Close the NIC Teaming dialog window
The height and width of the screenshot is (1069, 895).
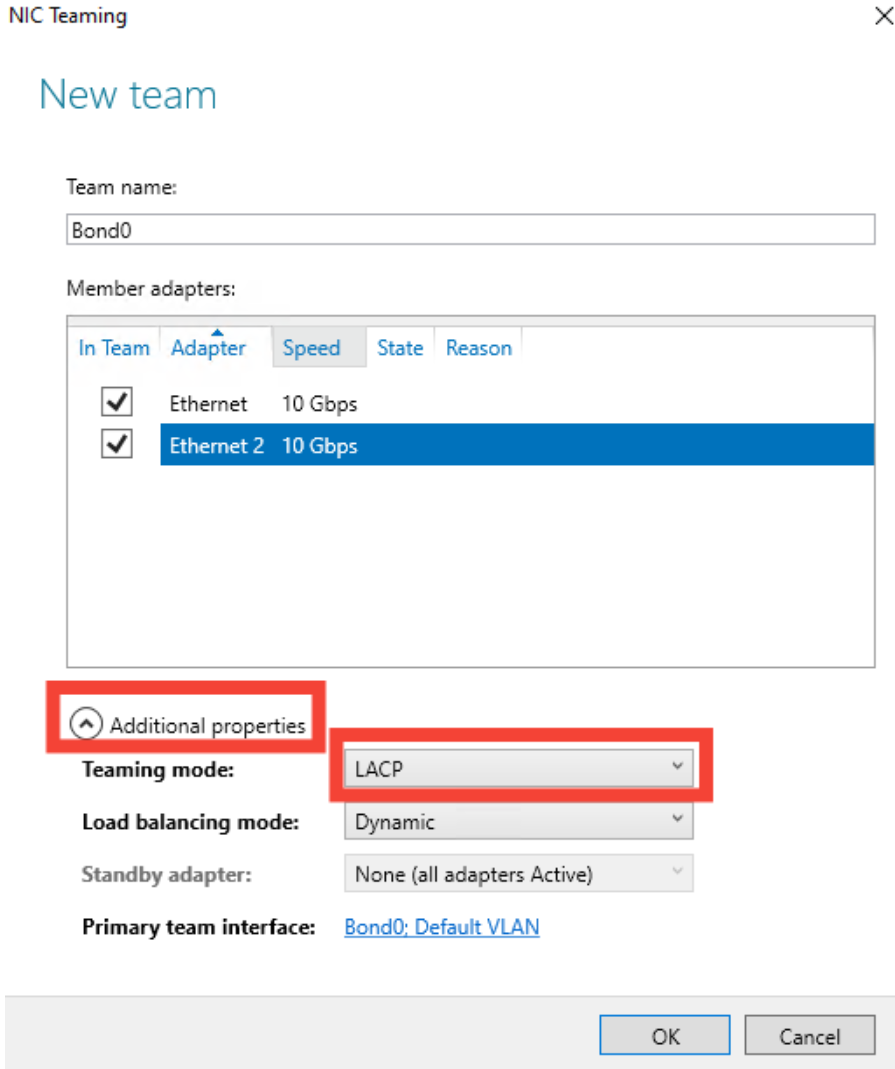point(880,16)
